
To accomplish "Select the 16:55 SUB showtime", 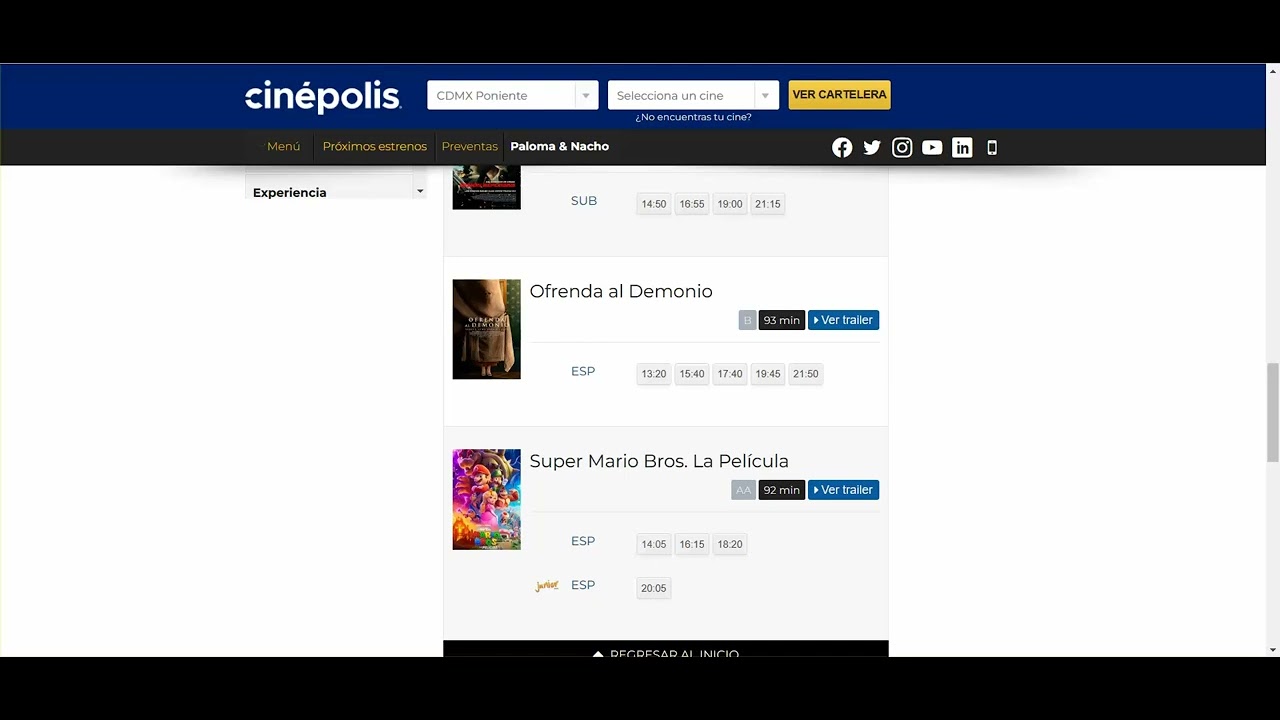I will click(x=692, y=204).
